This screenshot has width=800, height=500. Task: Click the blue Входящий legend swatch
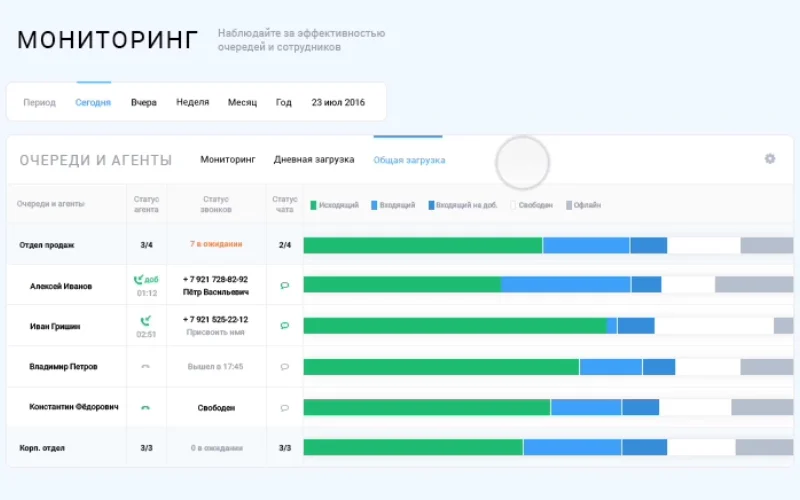pos(374,205)
